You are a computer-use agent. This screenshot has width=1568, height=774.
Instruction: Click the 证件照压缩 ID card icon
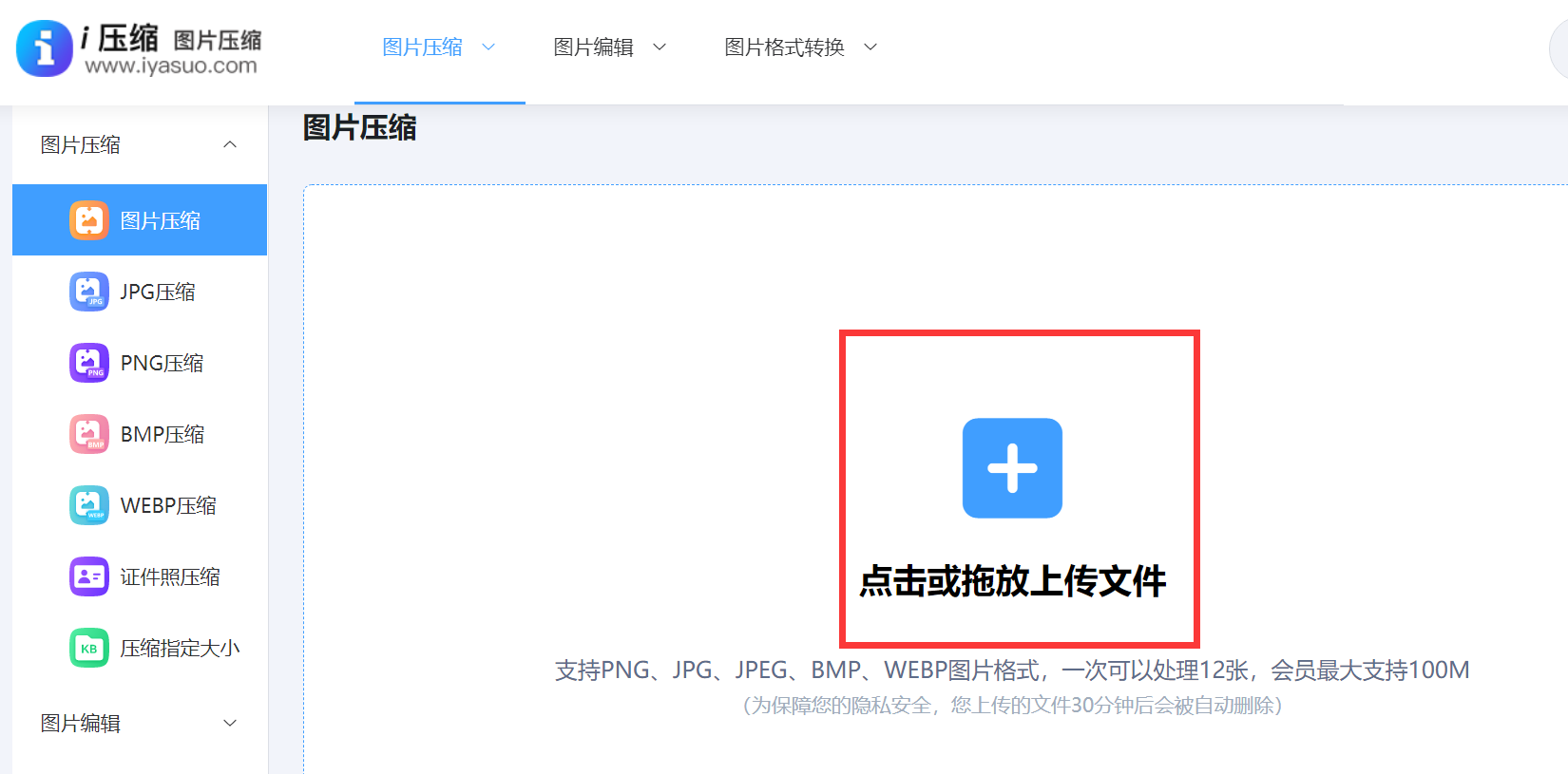[x=89, y=576]
